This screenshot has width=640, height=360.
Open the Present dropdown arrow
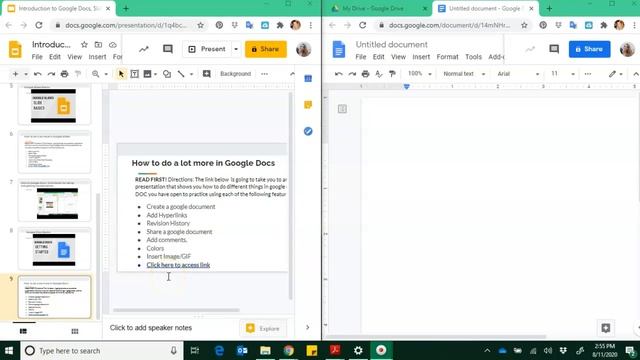coord(236,49)
